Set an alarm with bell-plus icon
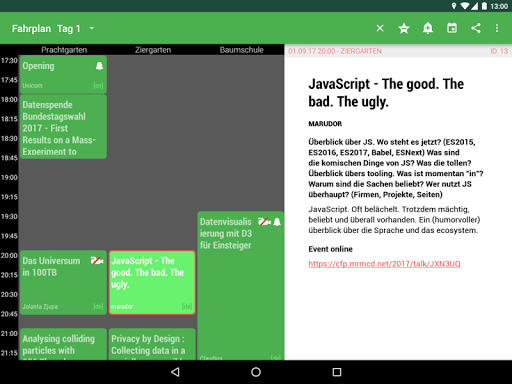 [428, 28]
